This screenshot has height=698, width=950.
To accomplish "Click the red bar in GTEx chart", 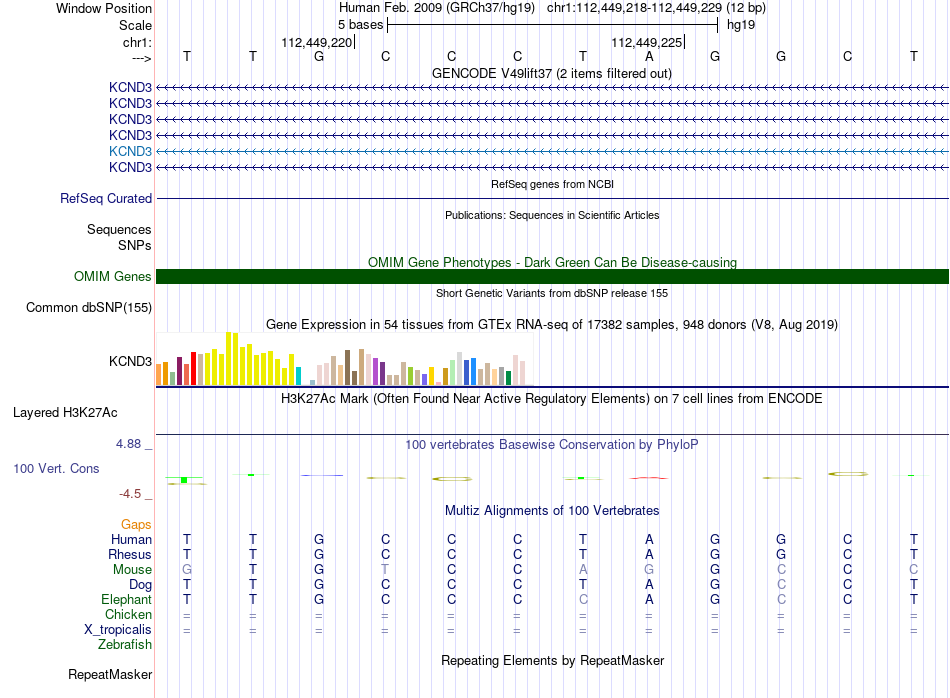I will (193, 368).
